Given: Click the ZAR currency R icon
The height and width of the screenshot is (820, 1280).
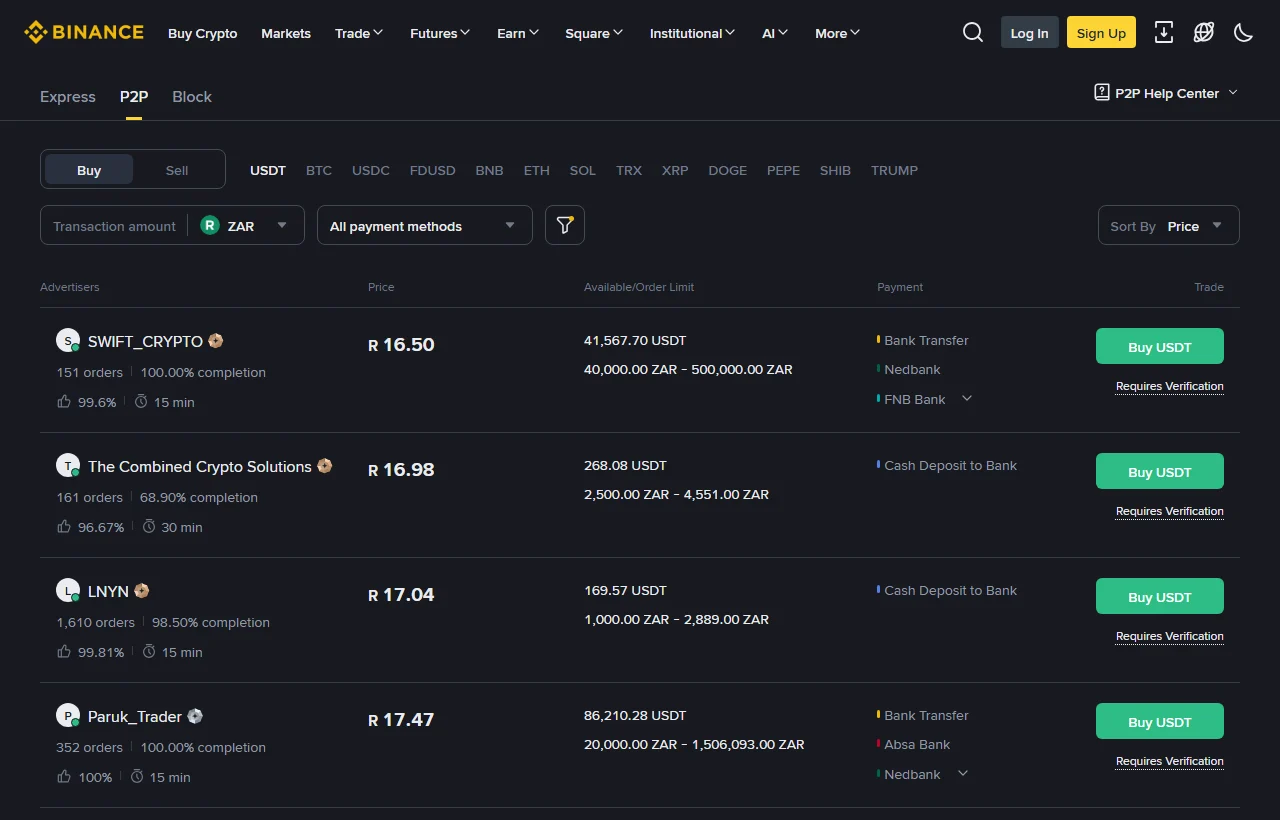Looking at the screenshot, I should (x=209, y=225).
